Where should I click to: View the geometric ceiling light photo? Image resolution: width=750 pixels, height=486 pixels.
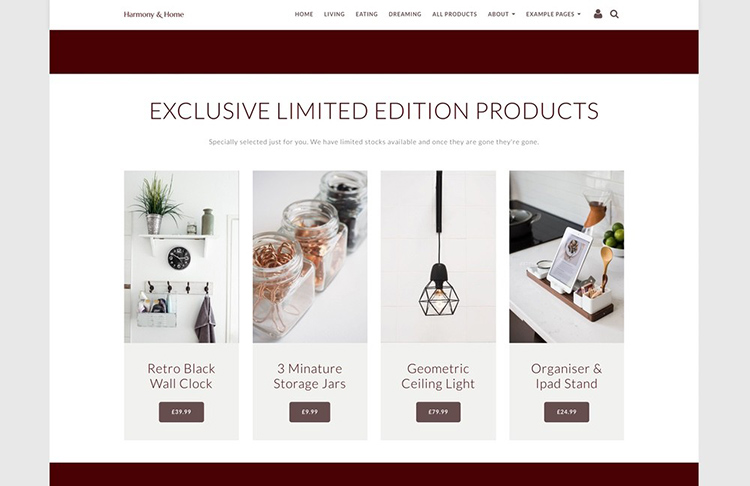pos(438,256)
